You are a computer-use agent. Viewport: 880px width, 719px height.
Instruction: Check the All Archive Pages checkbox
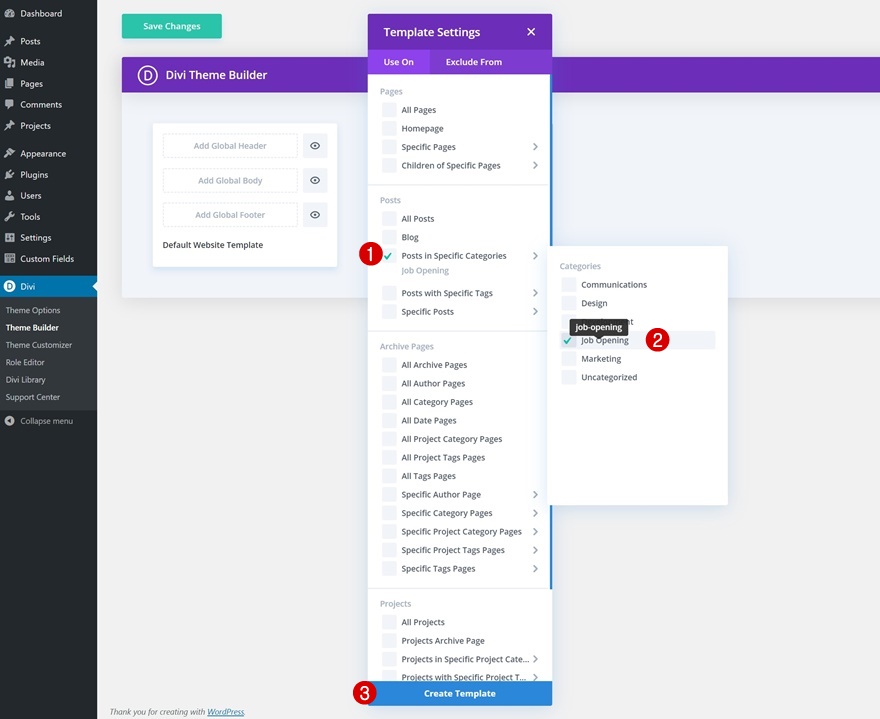click(389, 365)
